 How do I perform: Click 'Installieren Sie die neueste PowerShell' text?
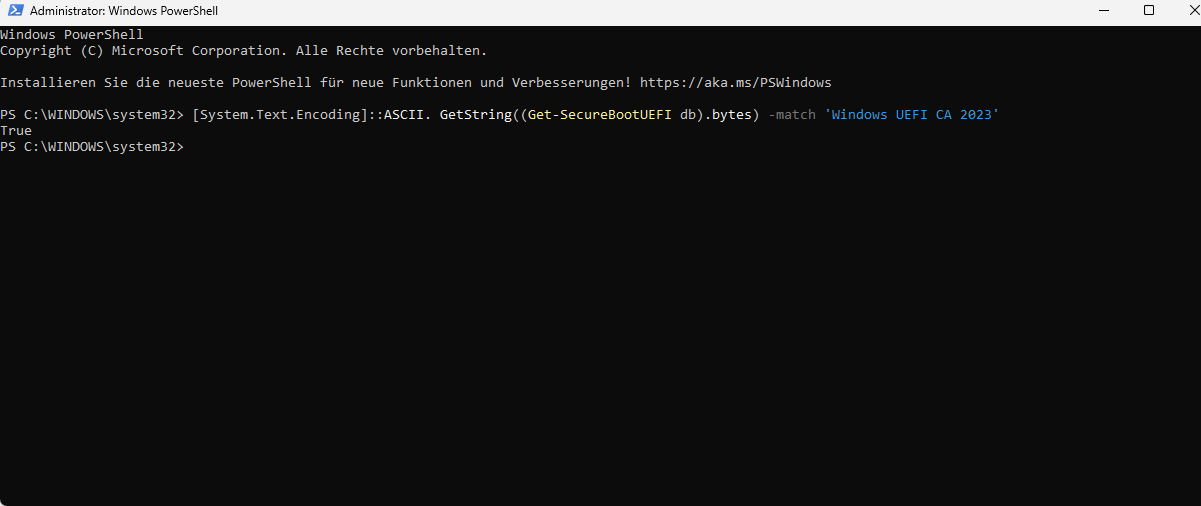tap(156, 82)
